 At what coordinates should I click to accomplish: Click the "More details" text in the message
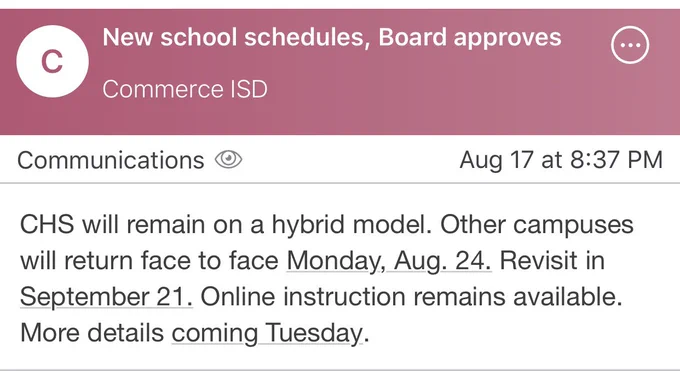[92, 333]
